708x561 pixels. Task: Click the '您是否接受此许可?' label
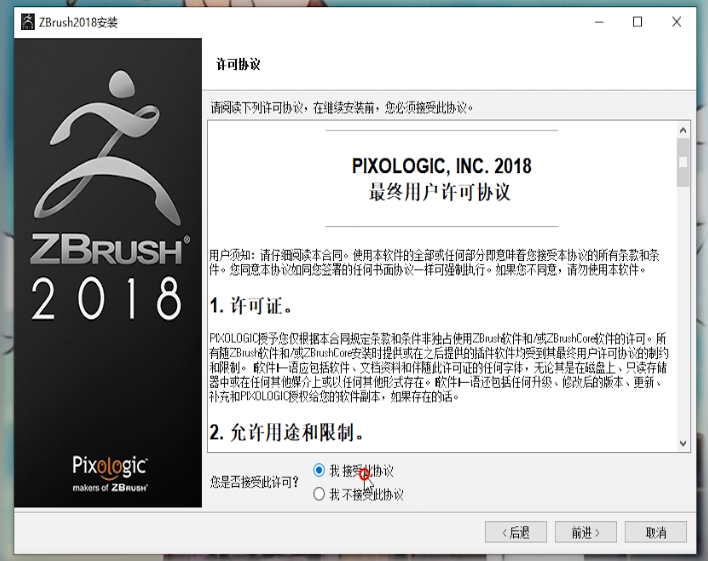coord(254,482)
